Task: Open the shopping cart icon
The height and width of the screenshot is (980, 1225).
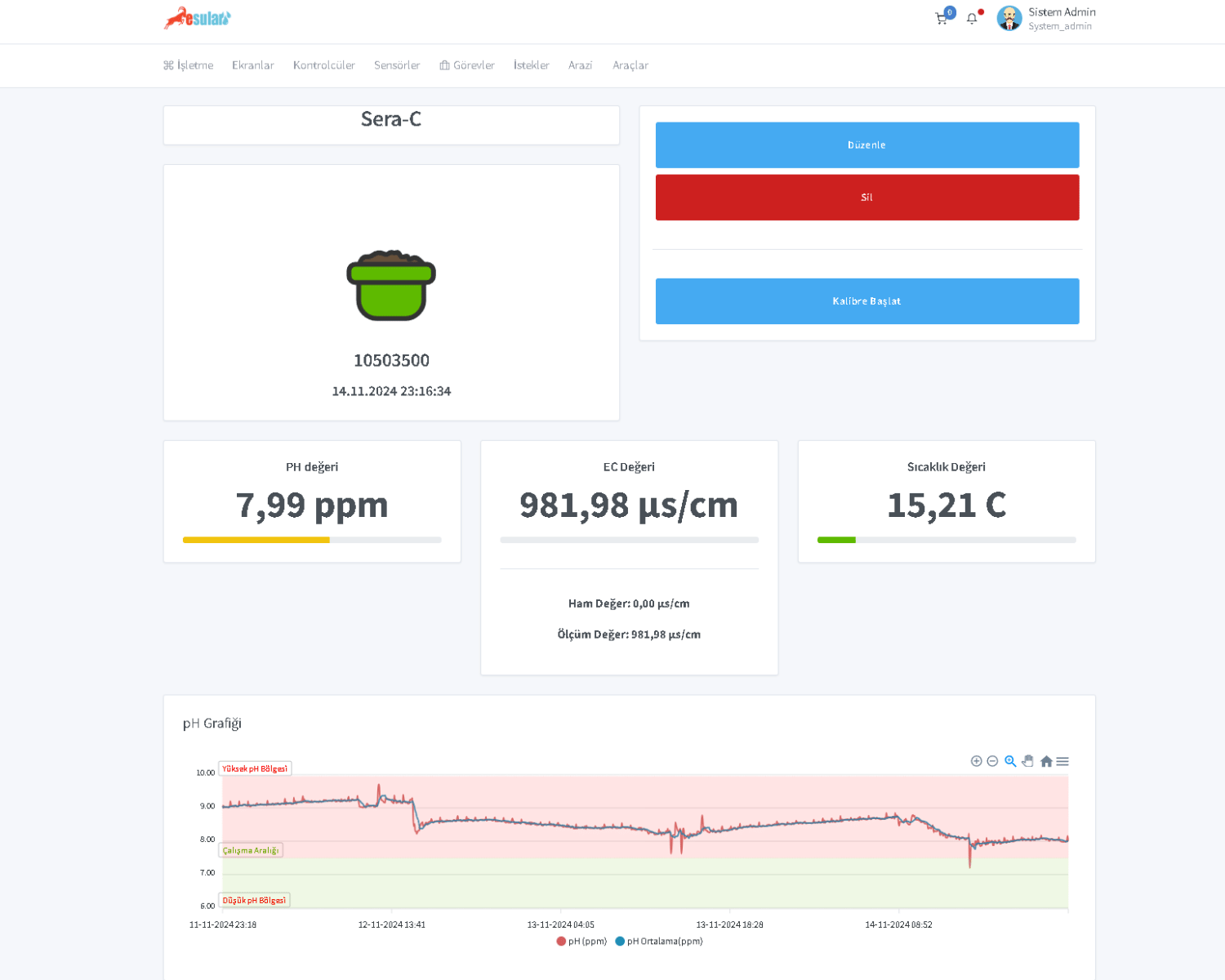Action: click(x=942, y=19)
